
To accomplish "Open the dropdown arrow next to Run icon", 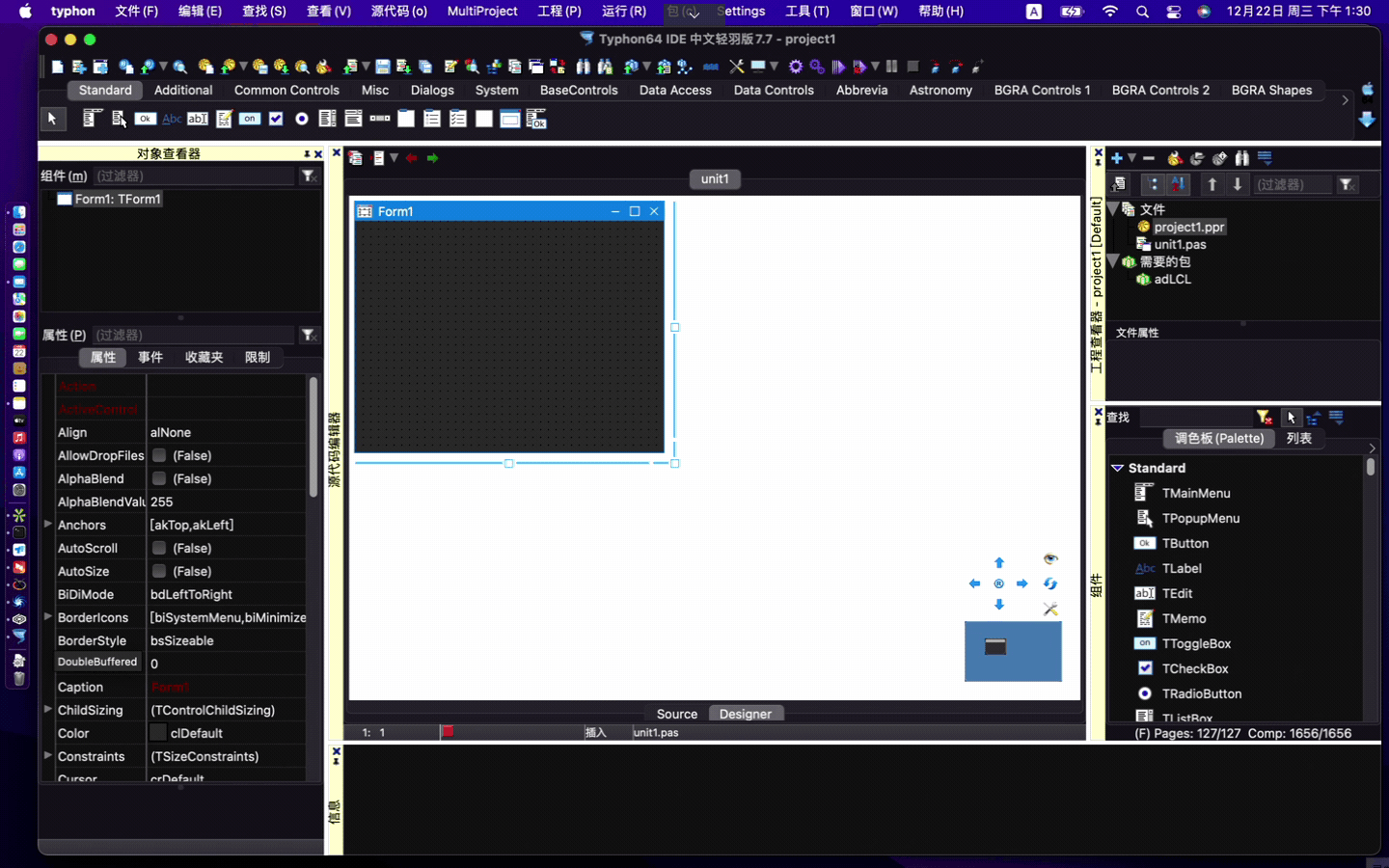I will (875, 67).
